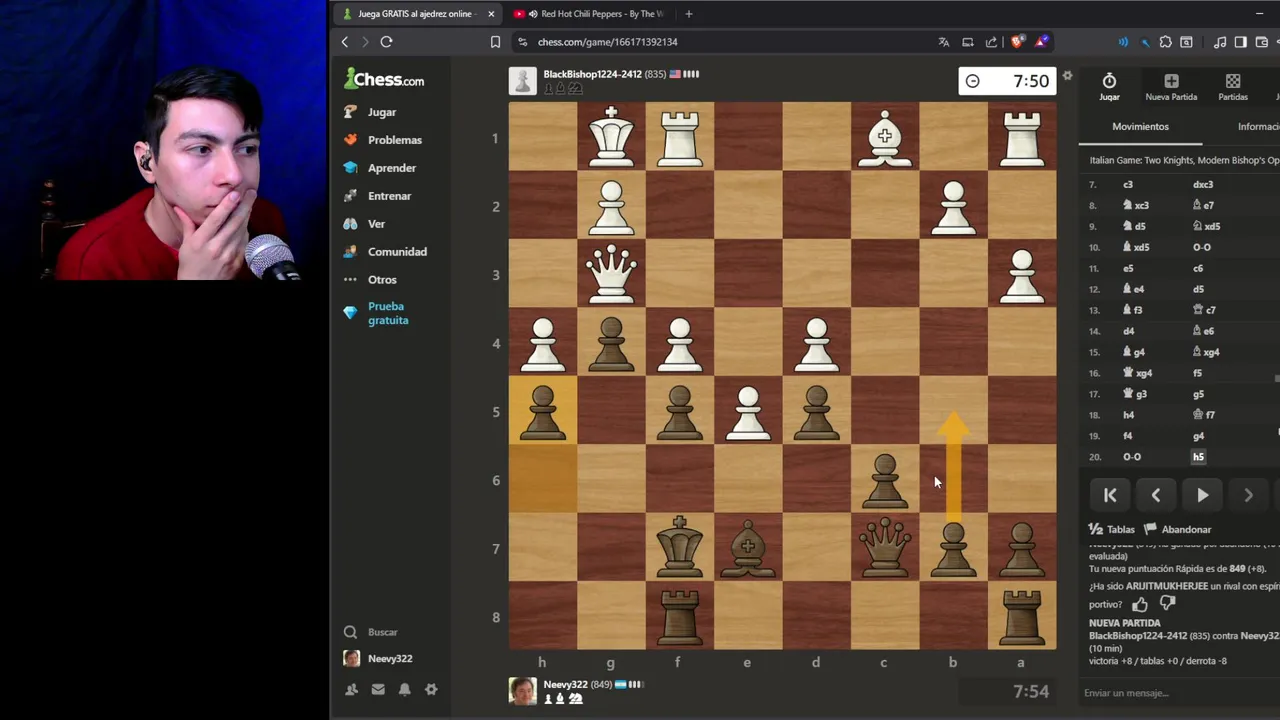Open the Jugar sidebar menu
1280x720 pixels.
(370, 112)
